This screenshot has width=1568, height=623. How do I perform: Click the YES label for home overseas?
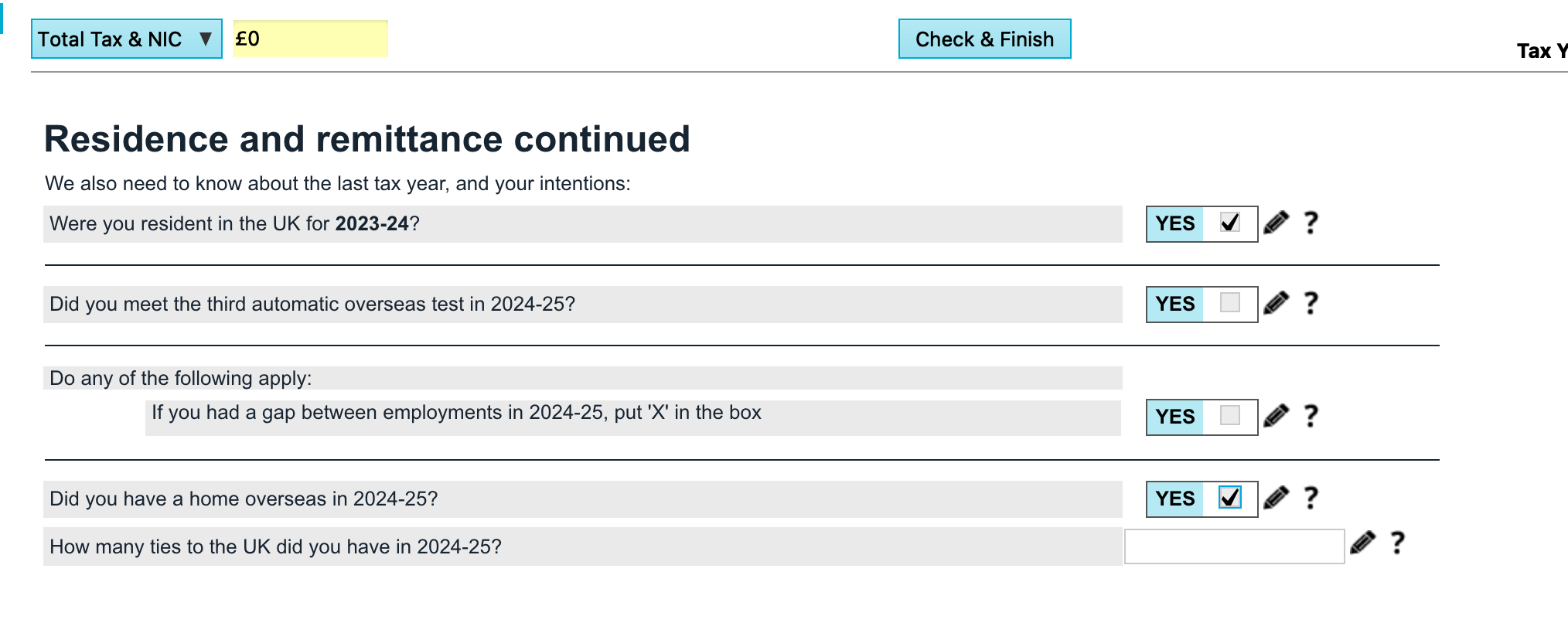pos(1175,499)
